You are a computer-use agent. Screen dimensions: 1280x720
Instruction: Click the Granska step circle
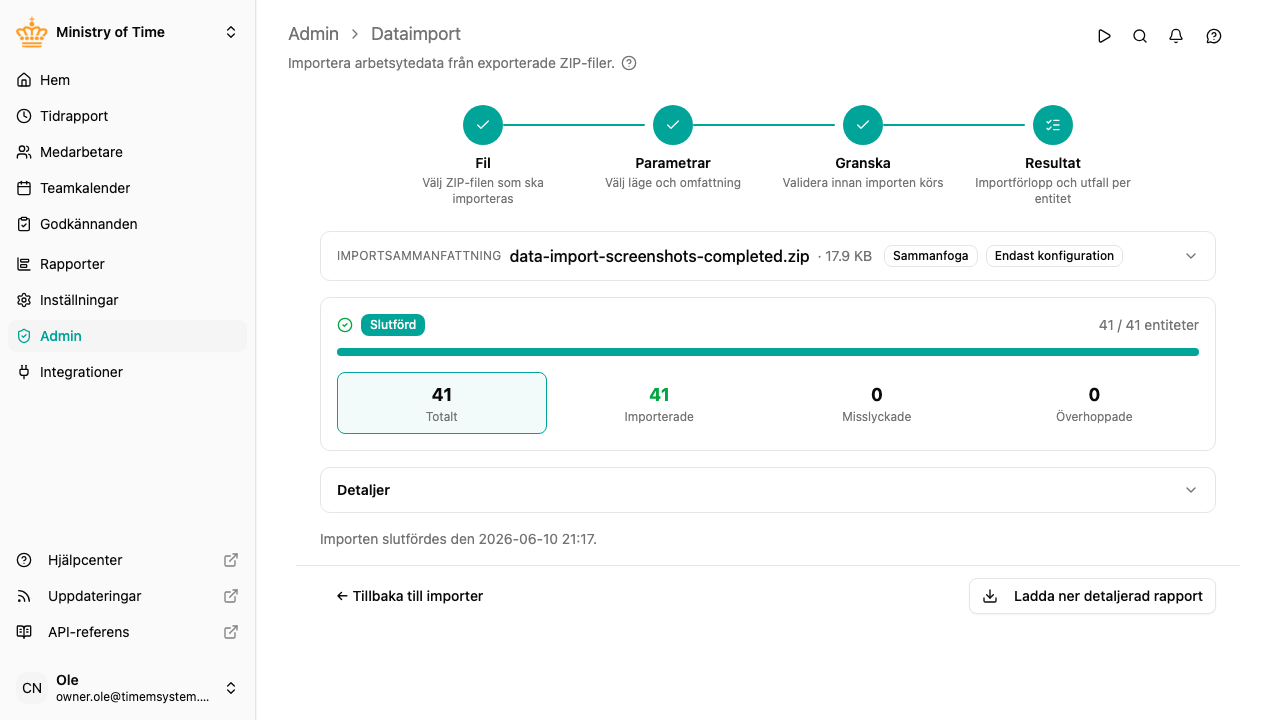[x=863, y=125]
